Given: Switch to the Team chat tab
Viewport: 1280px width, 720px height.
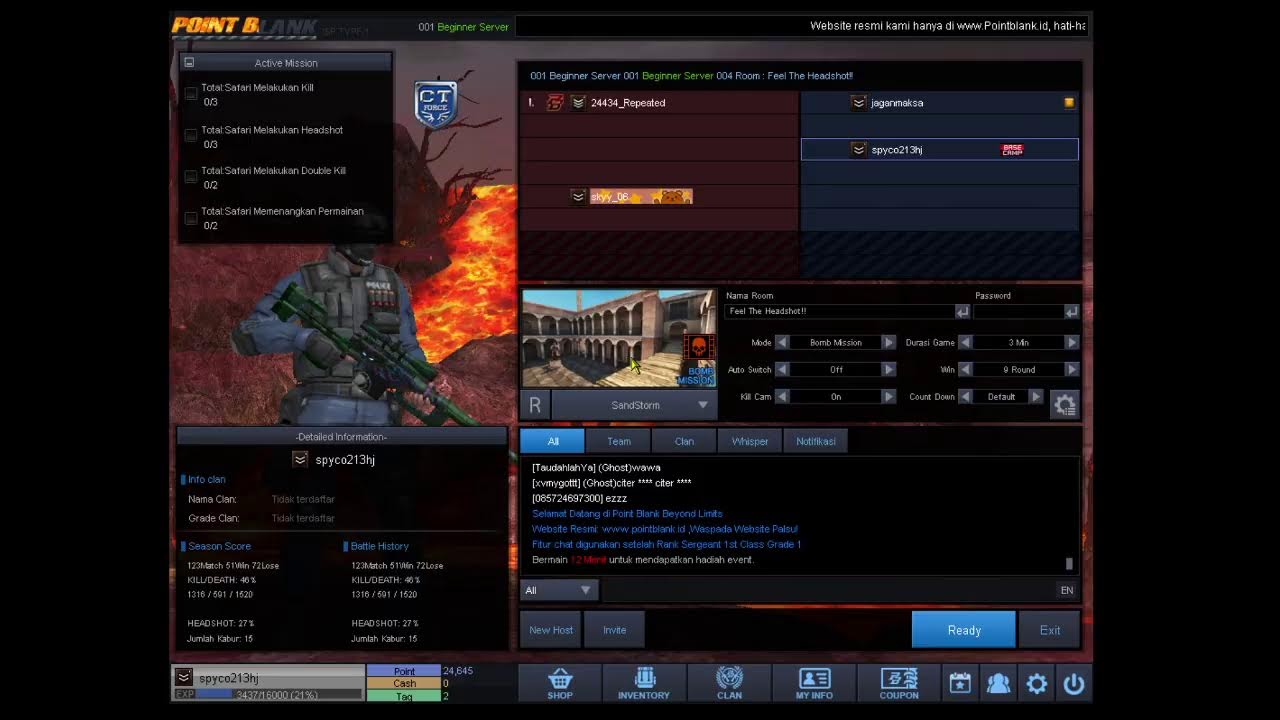Looking at the screenshot, I should 619,441.
